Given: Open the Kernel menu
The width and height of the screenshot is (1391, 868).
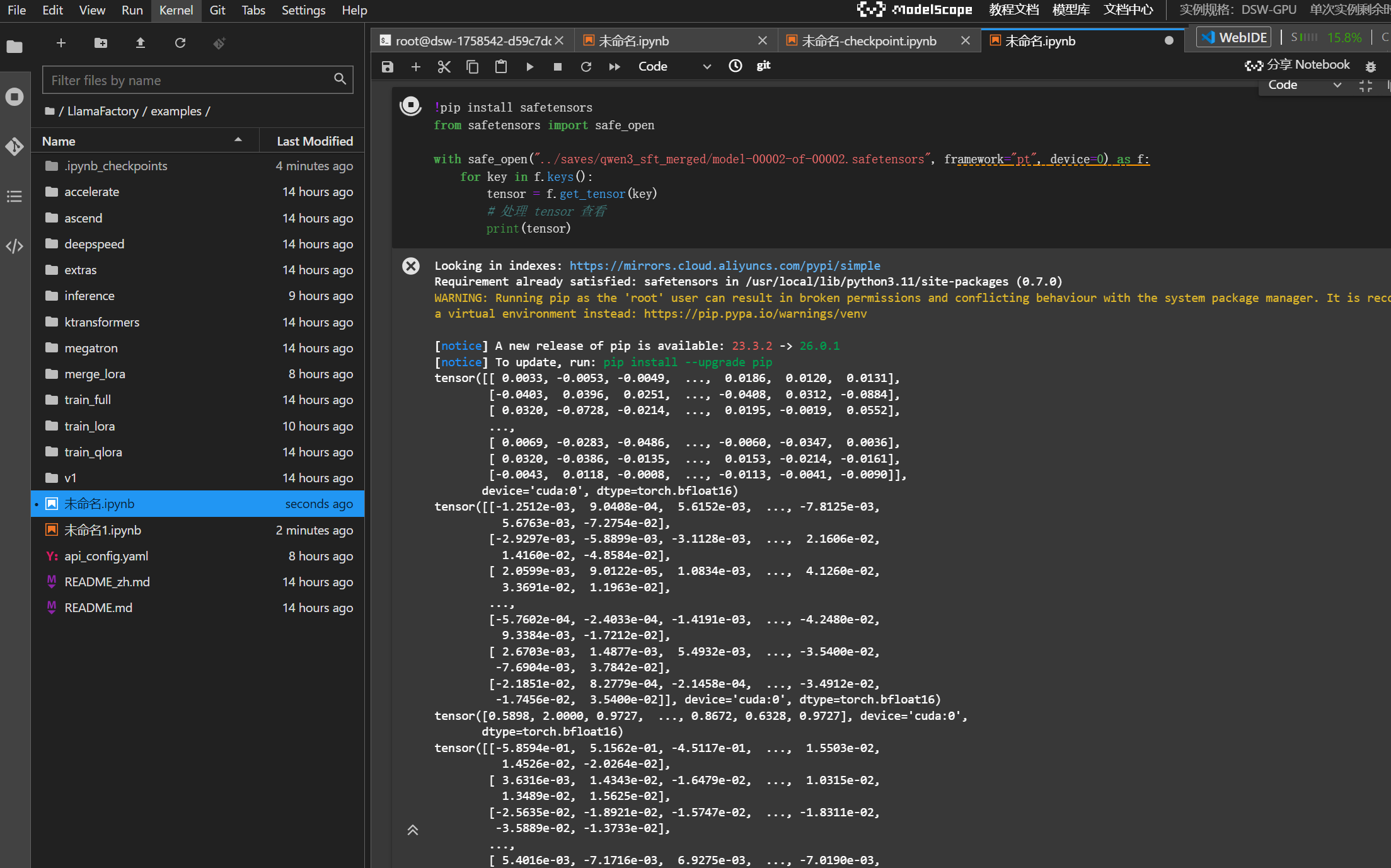Looking at the screenshot, I should (x=176, y=10).
